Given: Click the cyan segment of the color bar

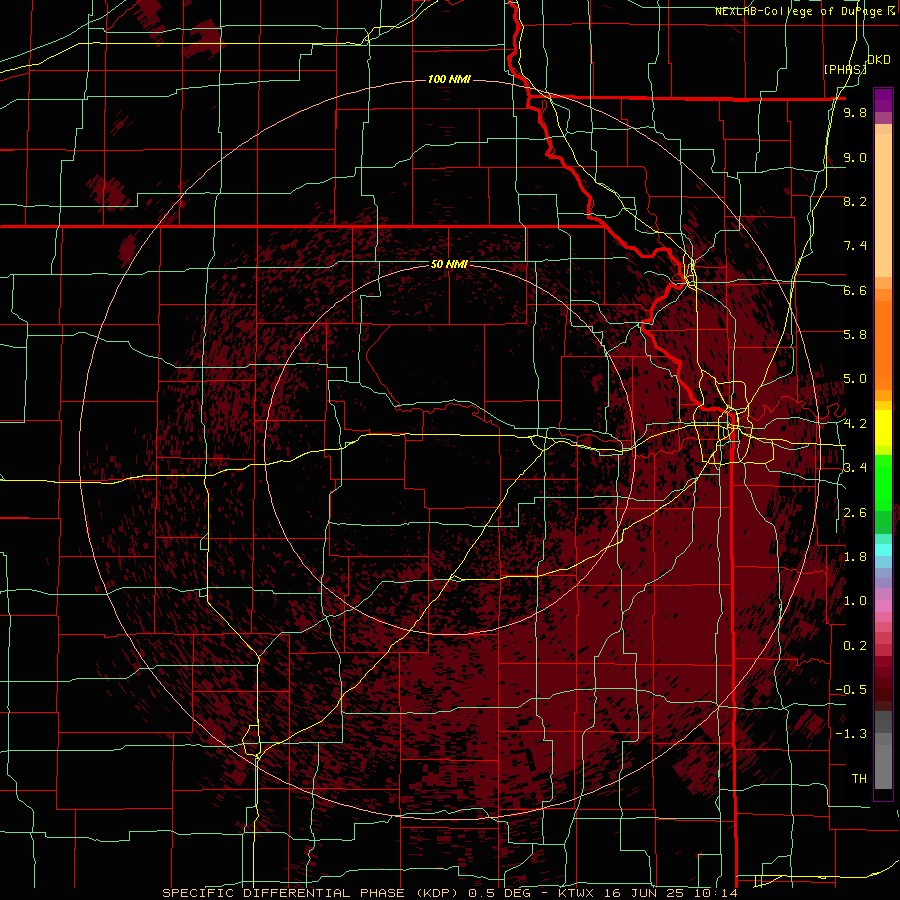Looking at the screenshot, I should 883,550.
